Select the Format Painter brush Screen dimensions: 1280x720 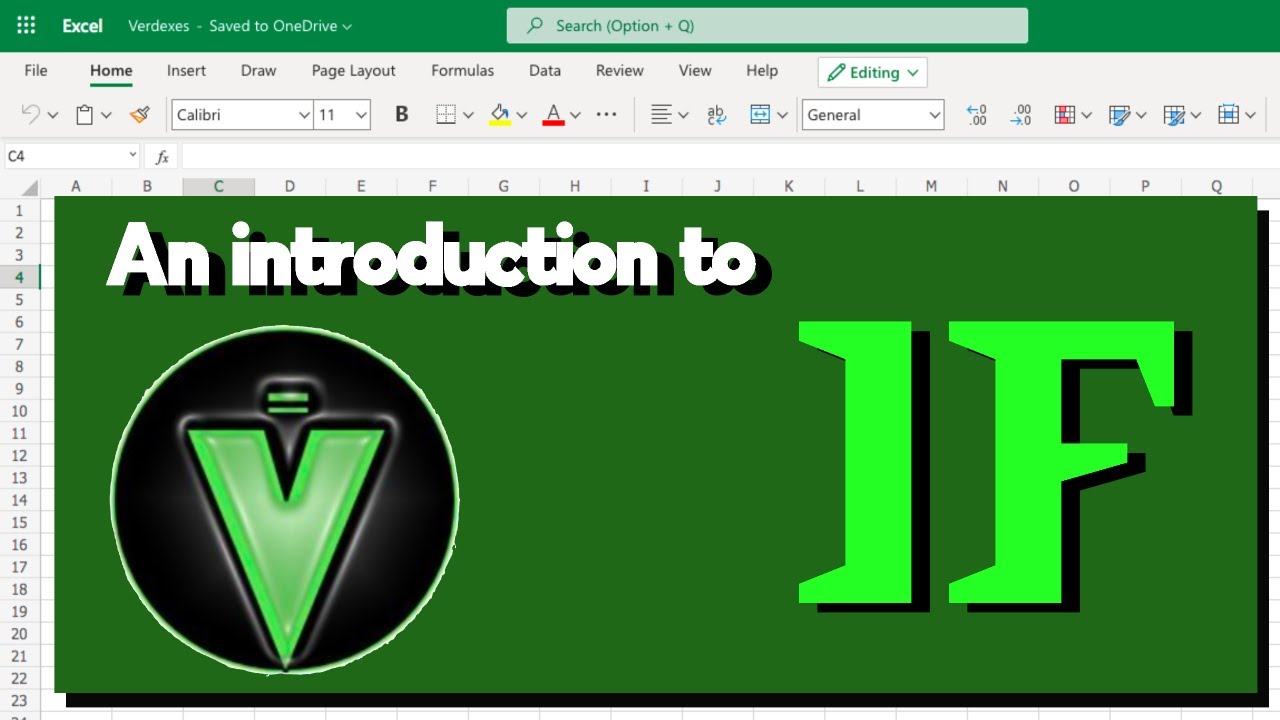tap(139, 115)
